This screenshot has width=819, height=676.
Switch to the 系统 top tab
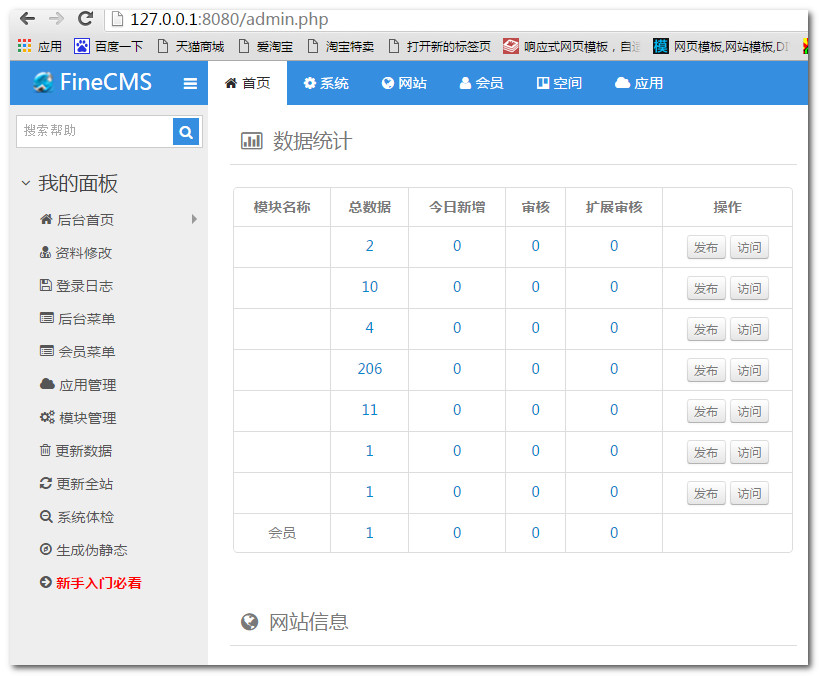[326, 83]
